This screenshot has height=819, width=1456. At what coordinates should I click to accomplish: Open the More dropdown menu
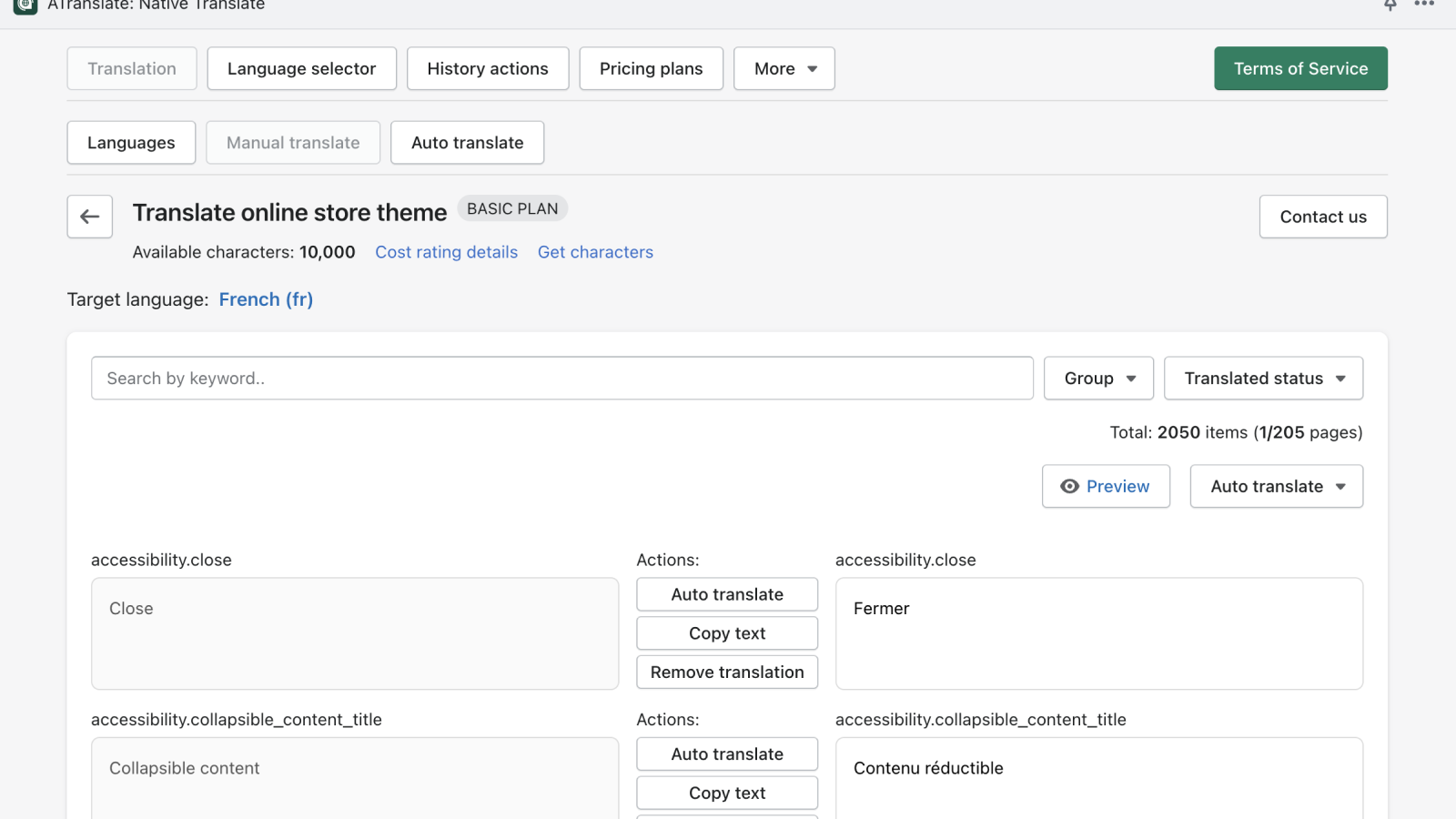pos(784,68)
